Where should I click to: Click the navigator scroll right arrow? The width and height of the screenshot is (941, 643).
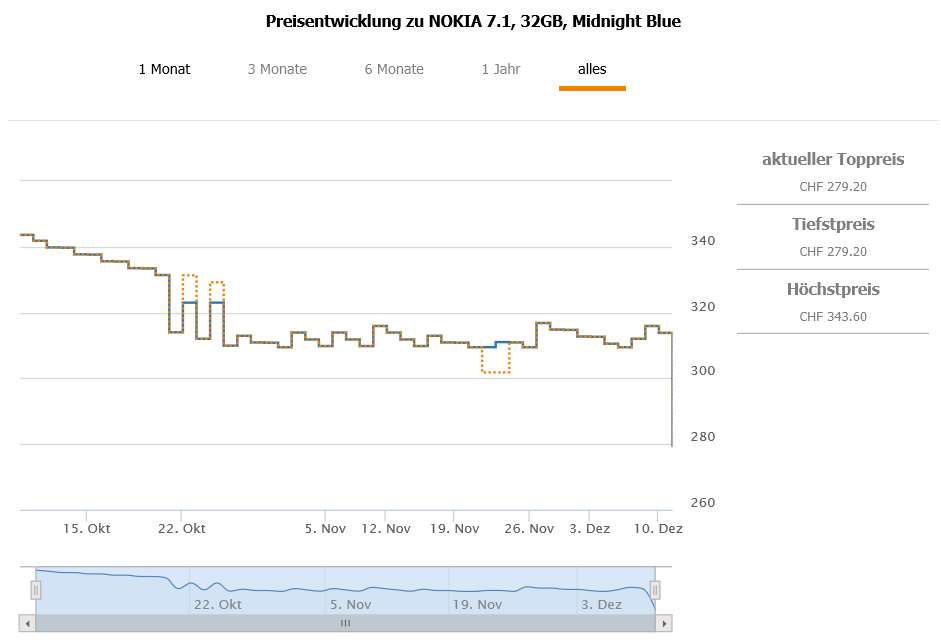[663, 623]
